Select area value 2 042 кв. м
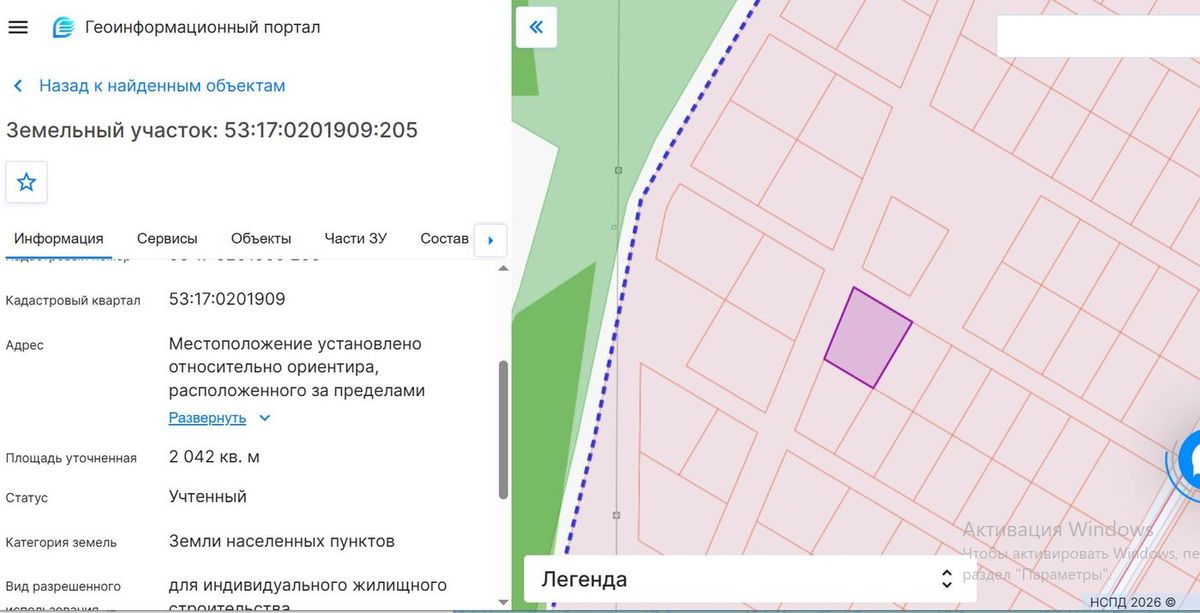The width and height of the screenshot is (1200, 613). 214,457
